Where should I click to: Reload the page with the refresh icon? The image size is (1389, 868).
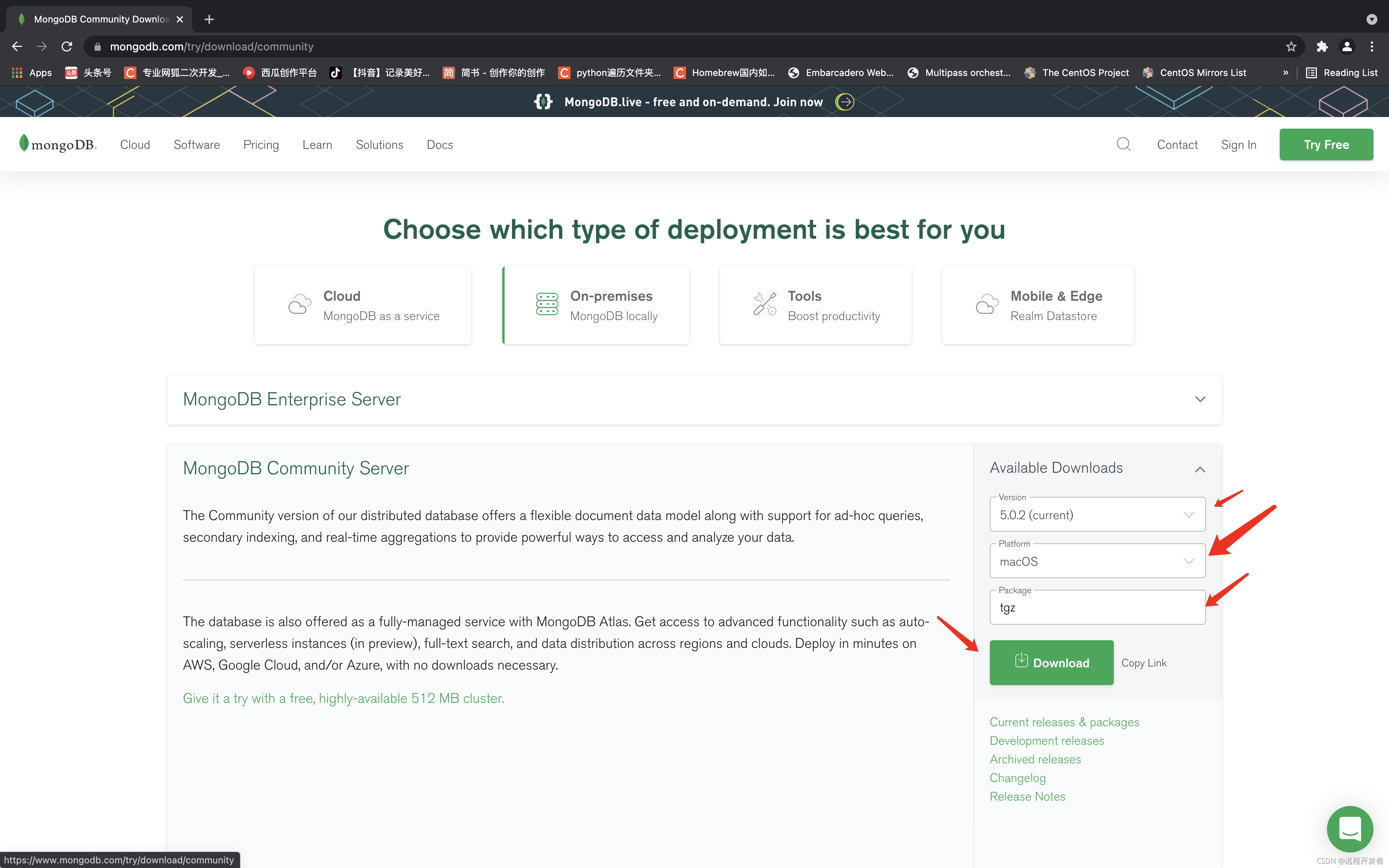67,46
